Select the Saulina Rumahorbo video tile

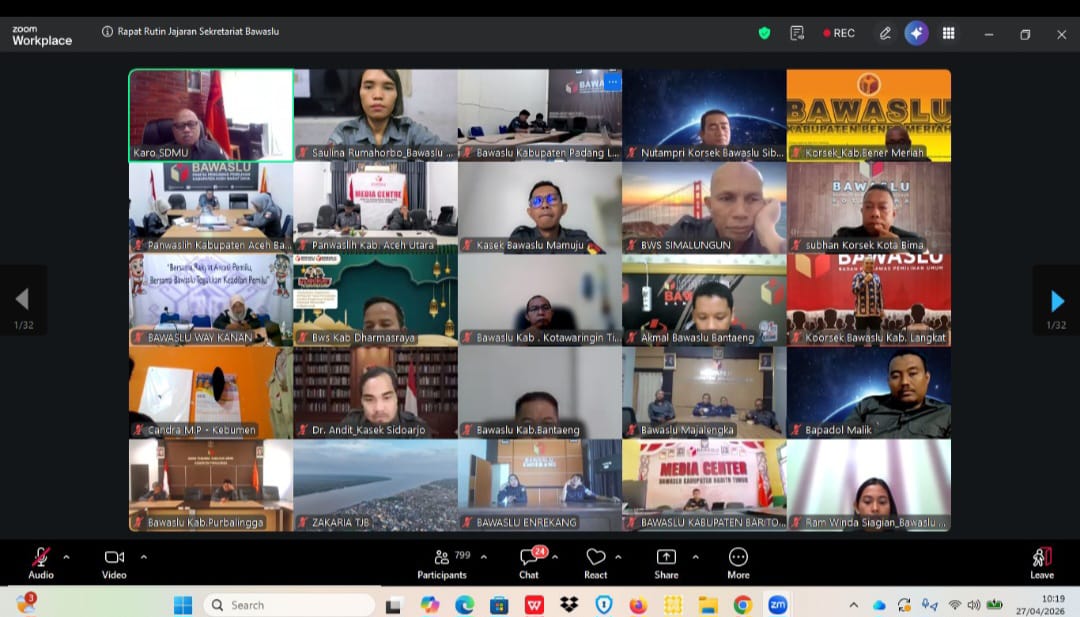375,115
